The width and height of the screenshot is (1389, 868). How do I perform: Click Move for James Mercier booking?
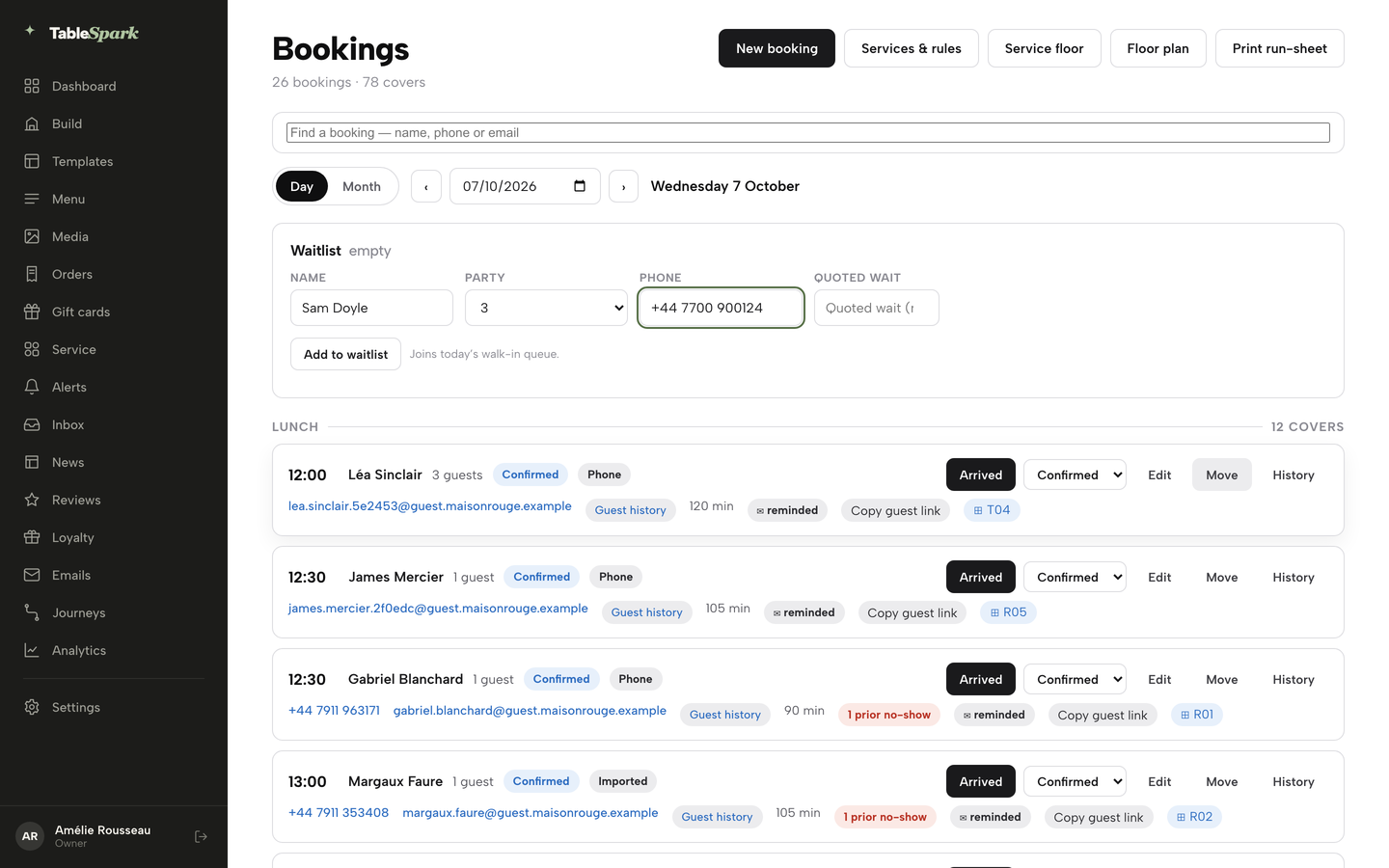point(1221,577)
